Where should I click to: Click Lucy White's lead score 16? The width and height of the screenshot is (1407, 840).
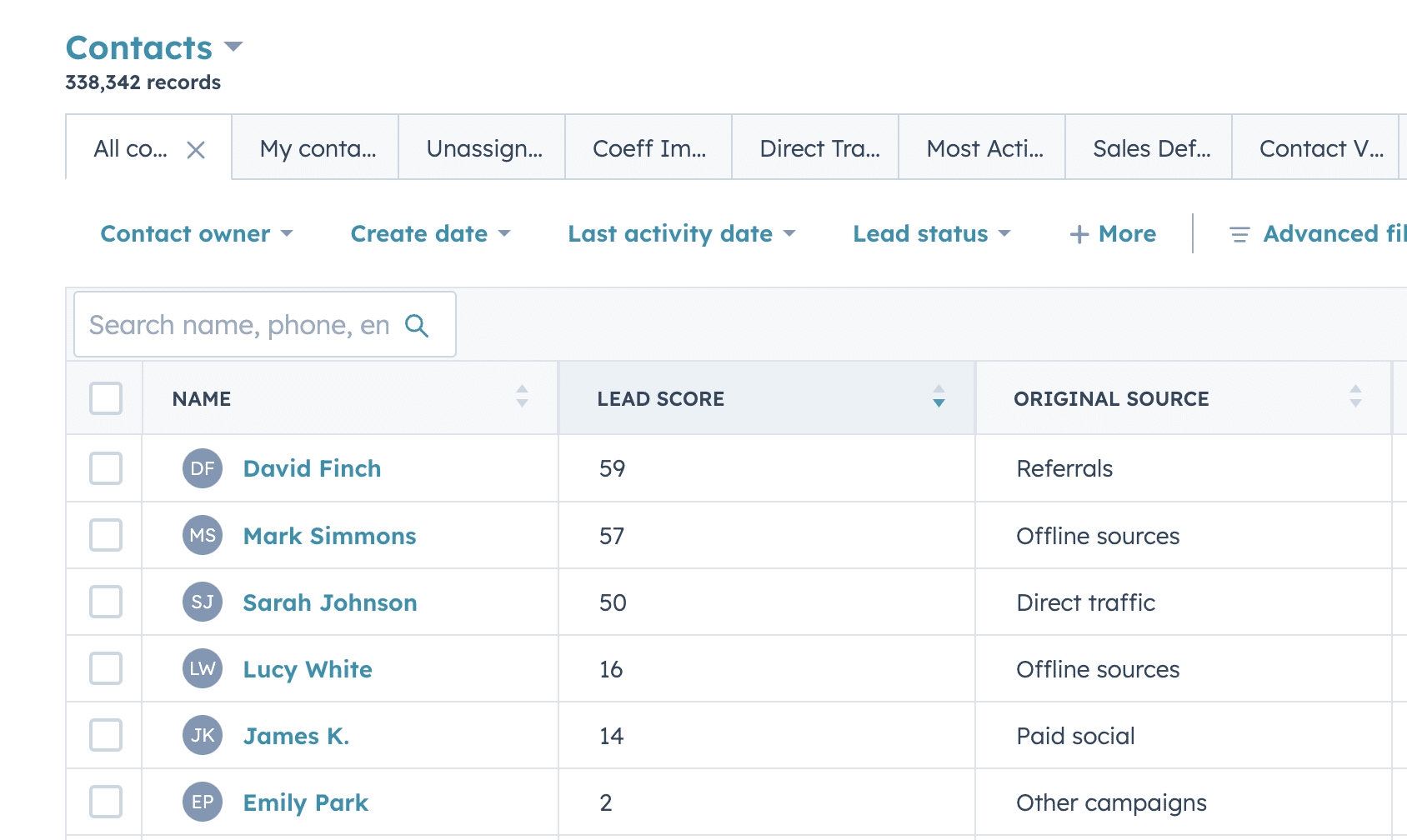[x=611, y=669]
